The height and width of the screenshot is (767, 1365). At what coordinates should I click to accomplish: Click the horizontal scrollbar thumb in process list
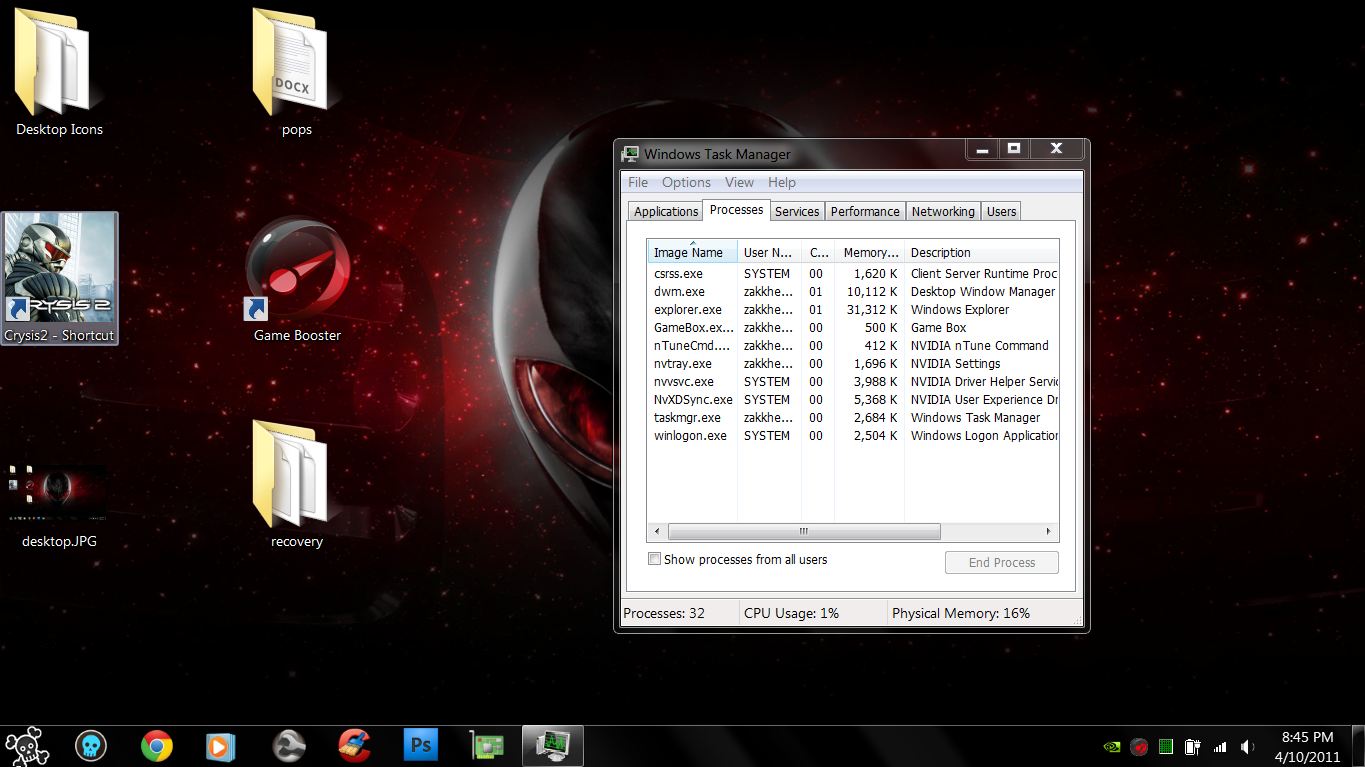804,531
